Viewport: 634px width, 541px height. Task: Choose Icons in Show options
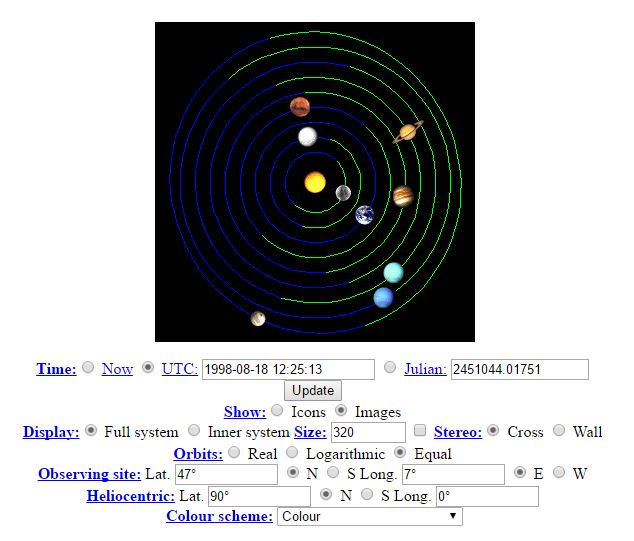tap(277, 410)
